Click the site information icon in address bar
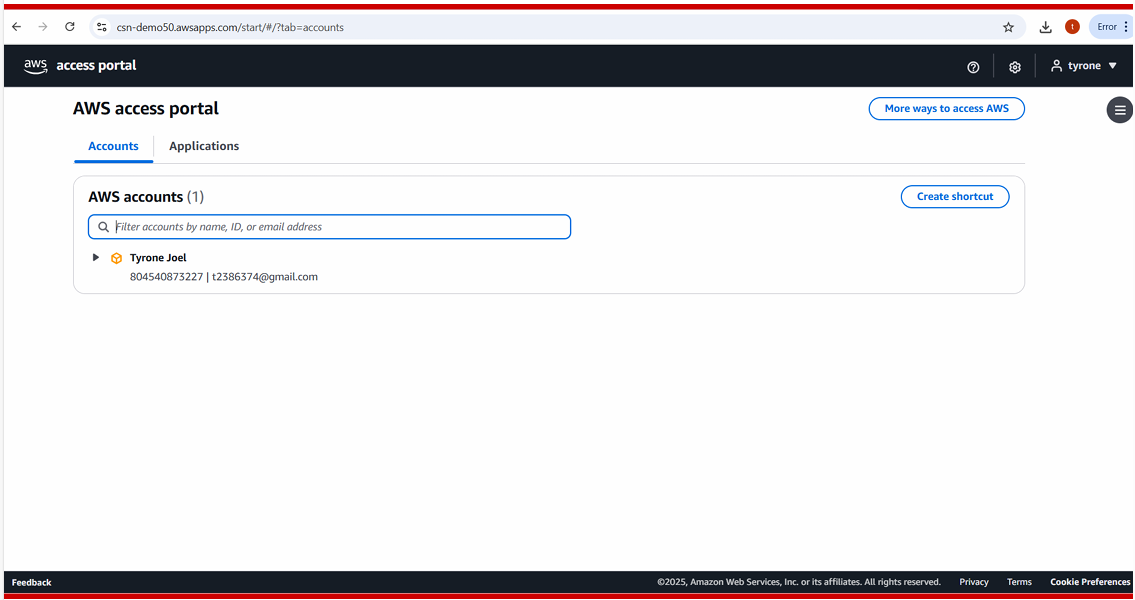This screenshot has width=1135, height=600. [x=101, y=27]
